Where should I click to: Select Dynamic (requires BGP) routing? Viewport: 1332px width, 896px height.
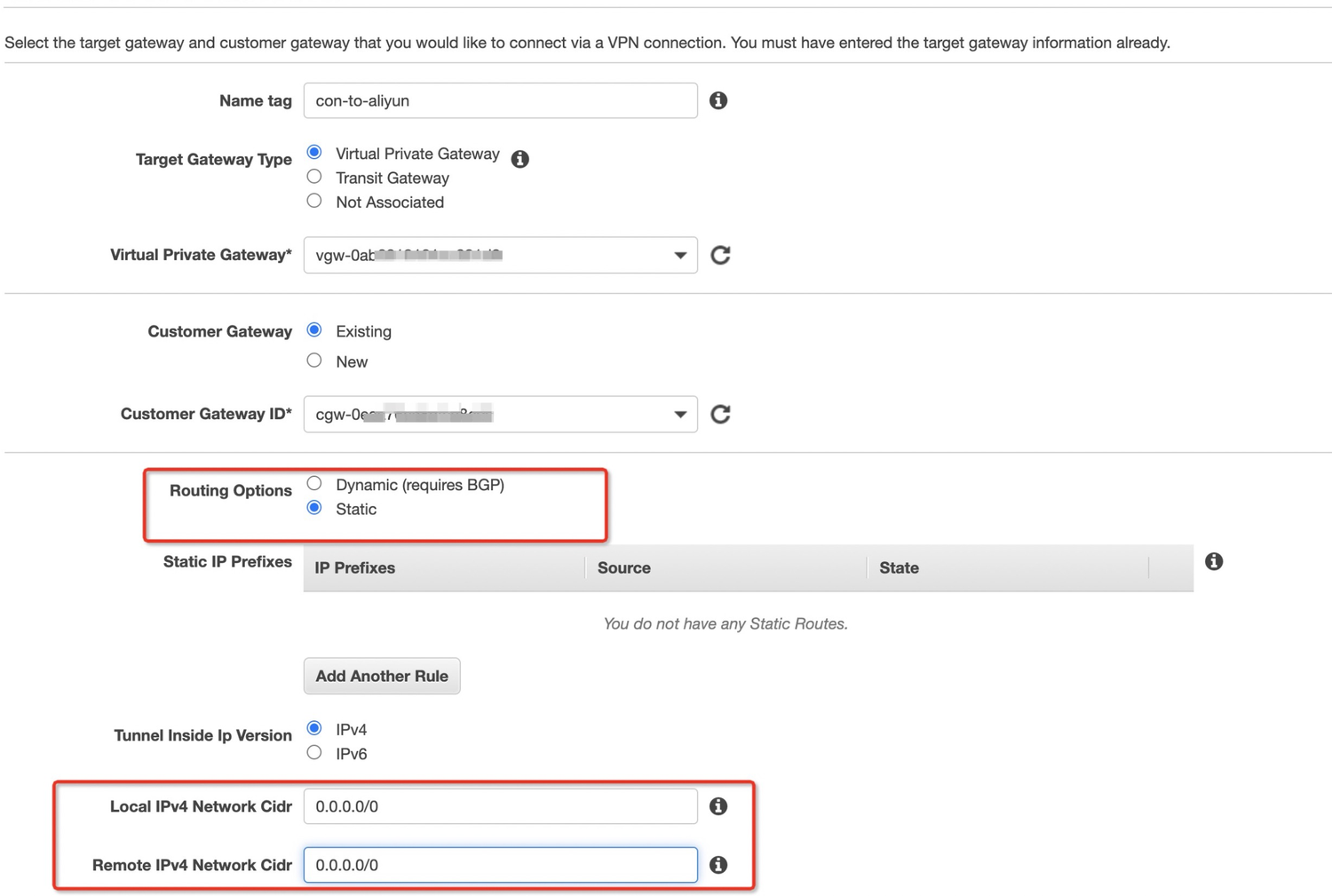[x=313, y=483]
